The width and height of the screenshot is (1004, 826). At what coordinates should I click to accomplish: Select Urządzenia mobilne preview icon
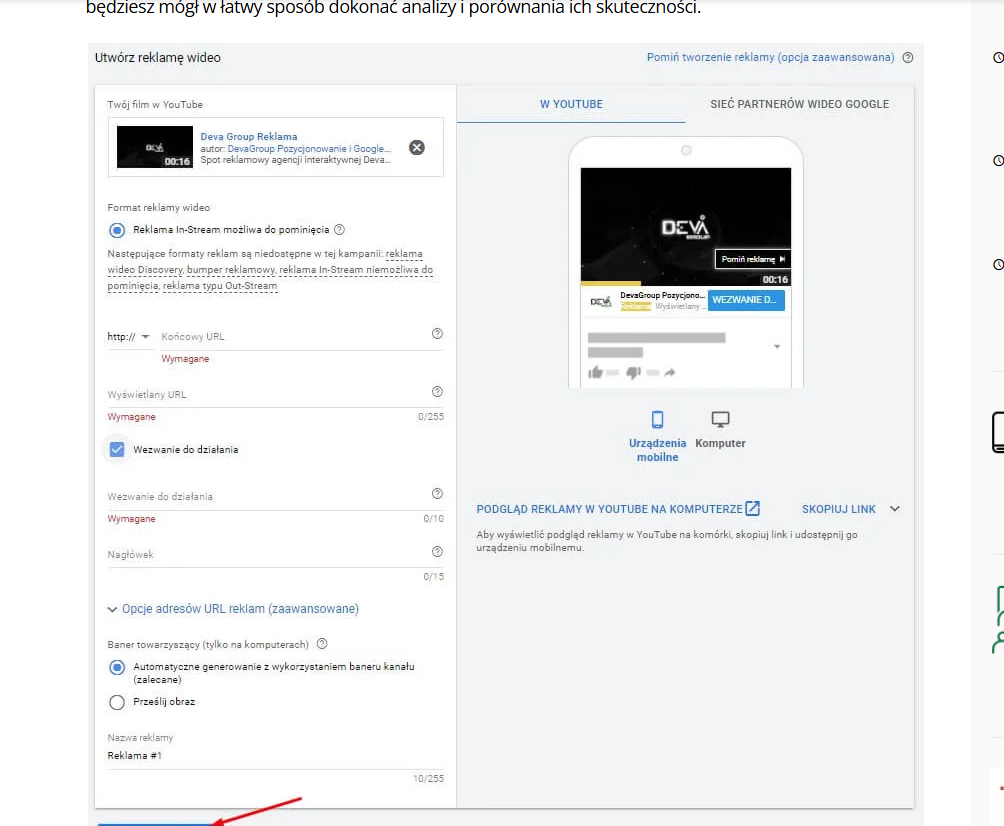pos(657,420)
